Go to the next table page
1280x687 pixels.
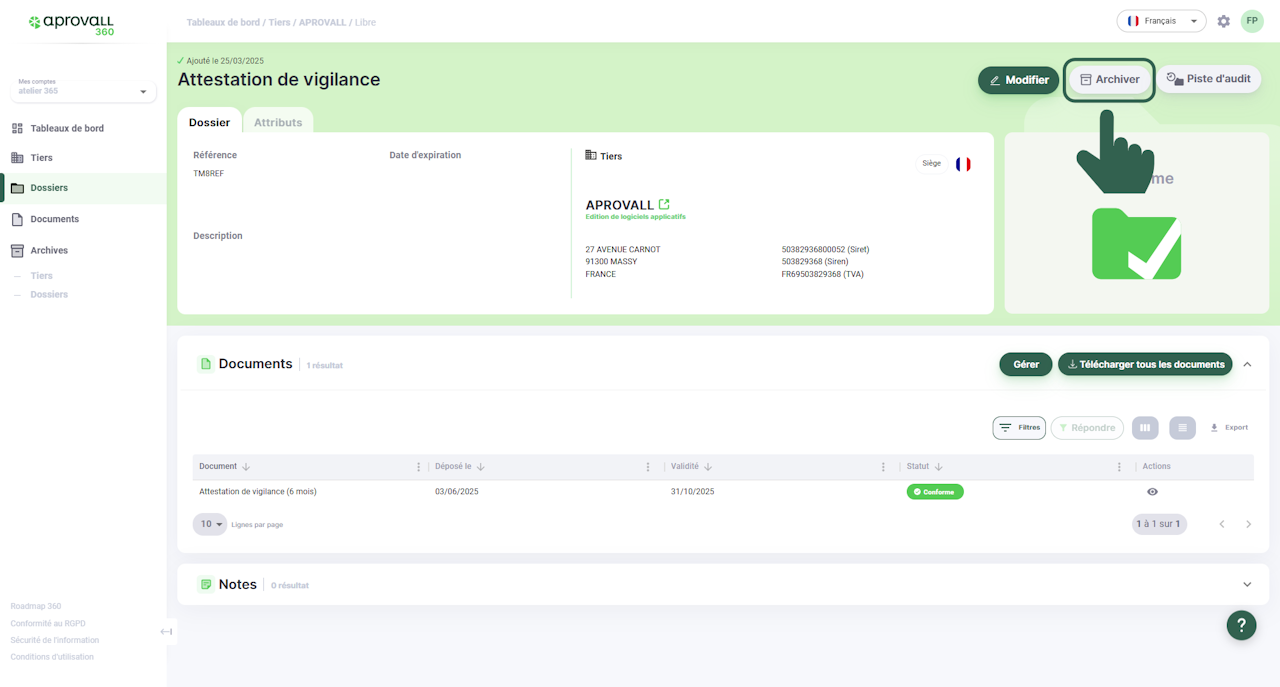[x=1248, y=524]
